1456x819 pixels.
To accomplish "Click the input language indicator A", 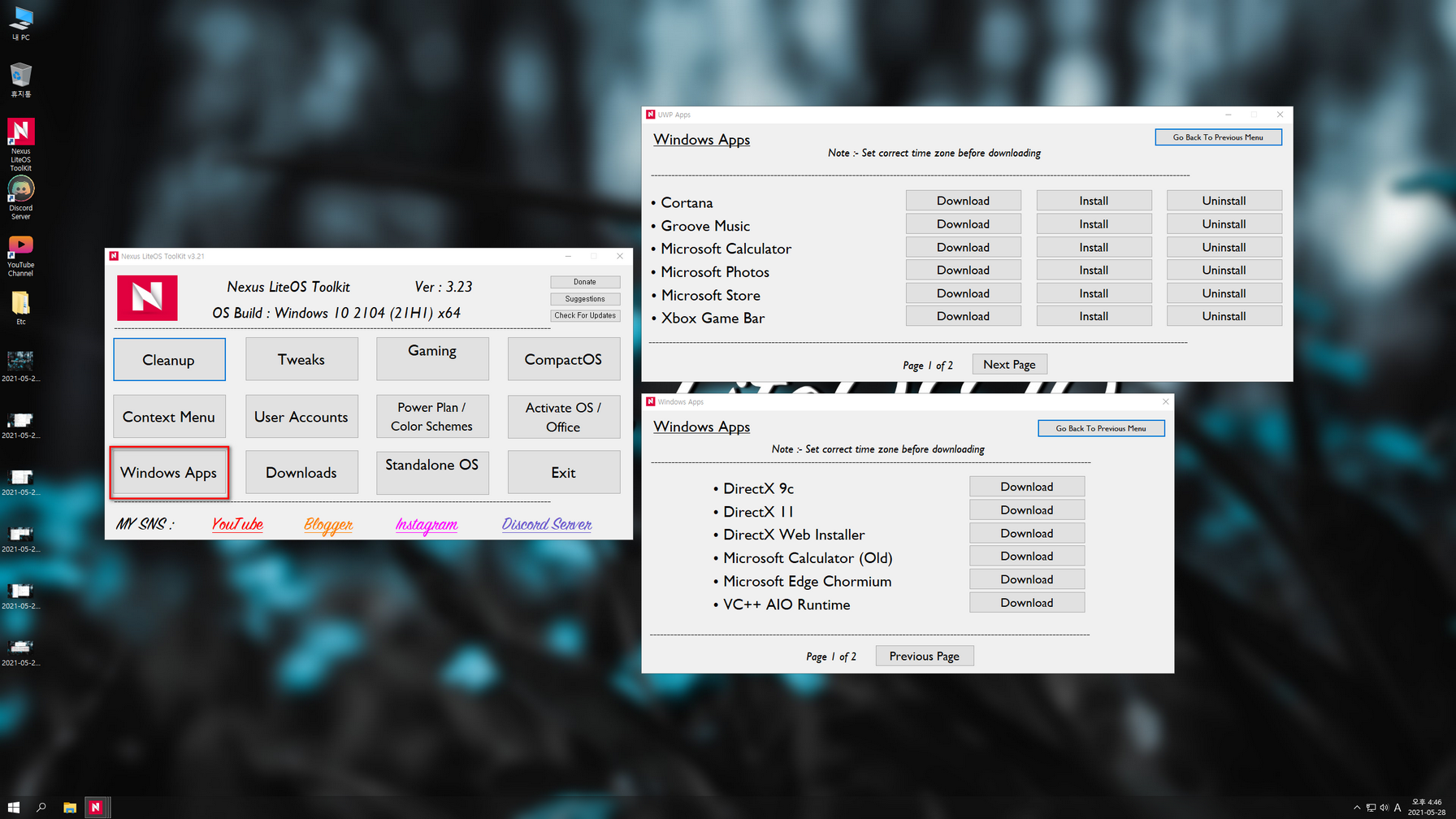I will (1397, 808).
